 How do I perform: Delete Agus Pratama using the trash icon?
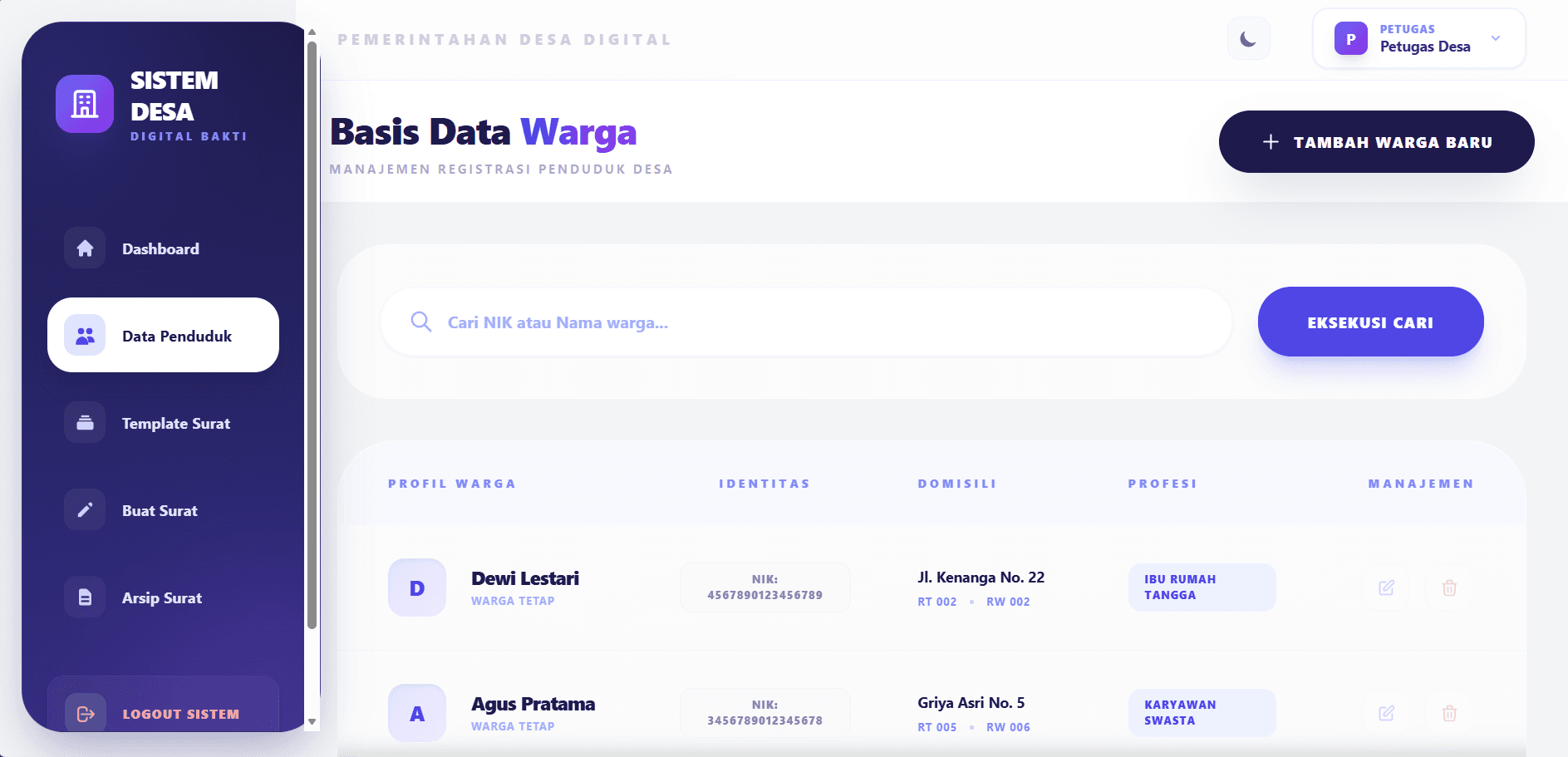(x=1449, y=713)
